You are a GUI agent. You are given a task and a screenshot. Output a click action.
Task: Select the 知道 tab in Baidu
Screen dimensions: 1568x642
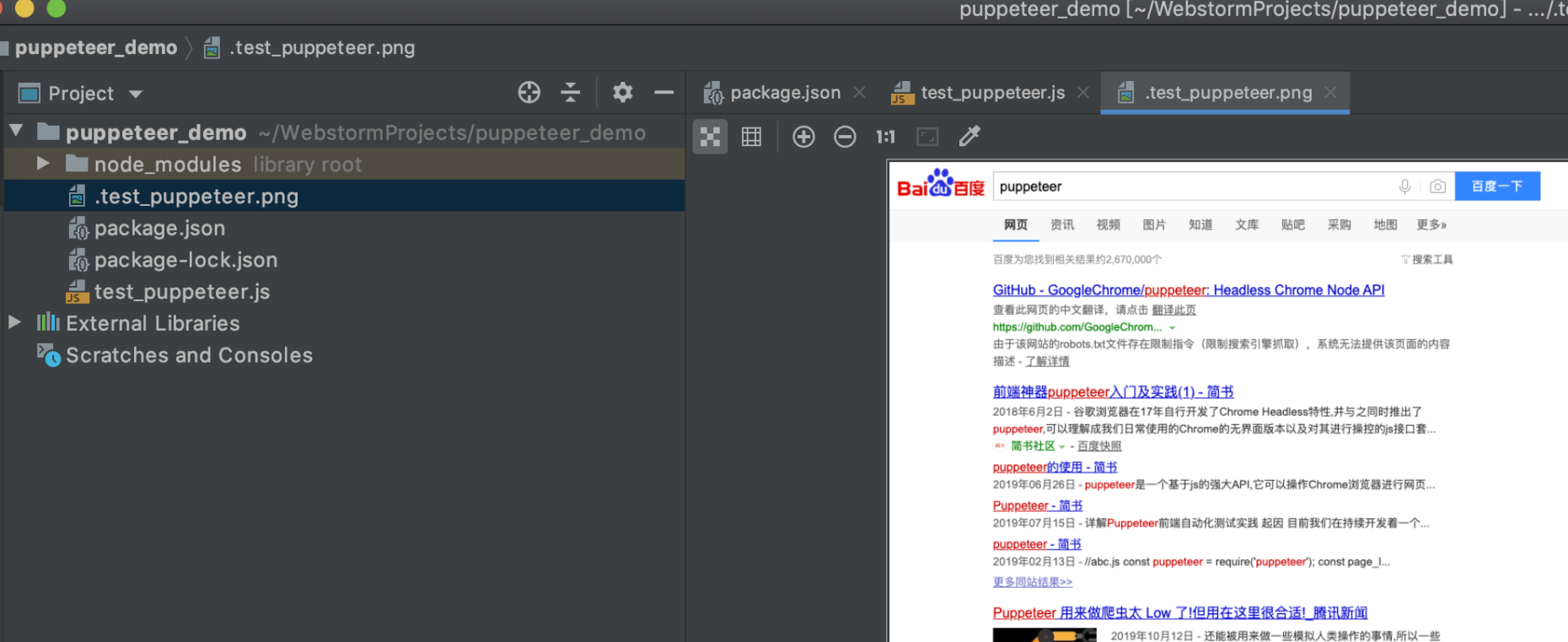click(1200, 224)
